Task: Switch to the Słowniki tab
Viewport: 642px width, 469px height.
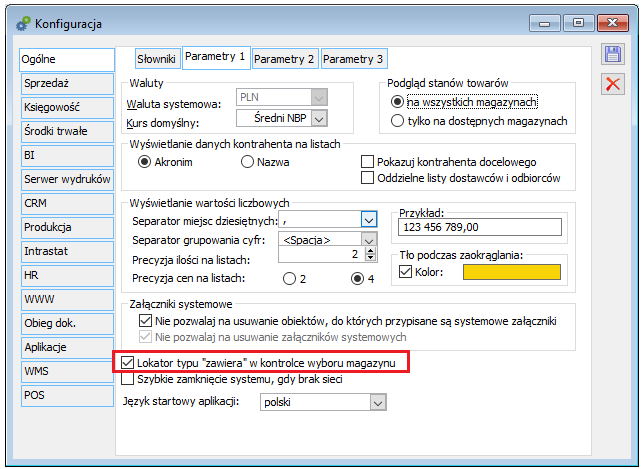Action: pos(157,59)
